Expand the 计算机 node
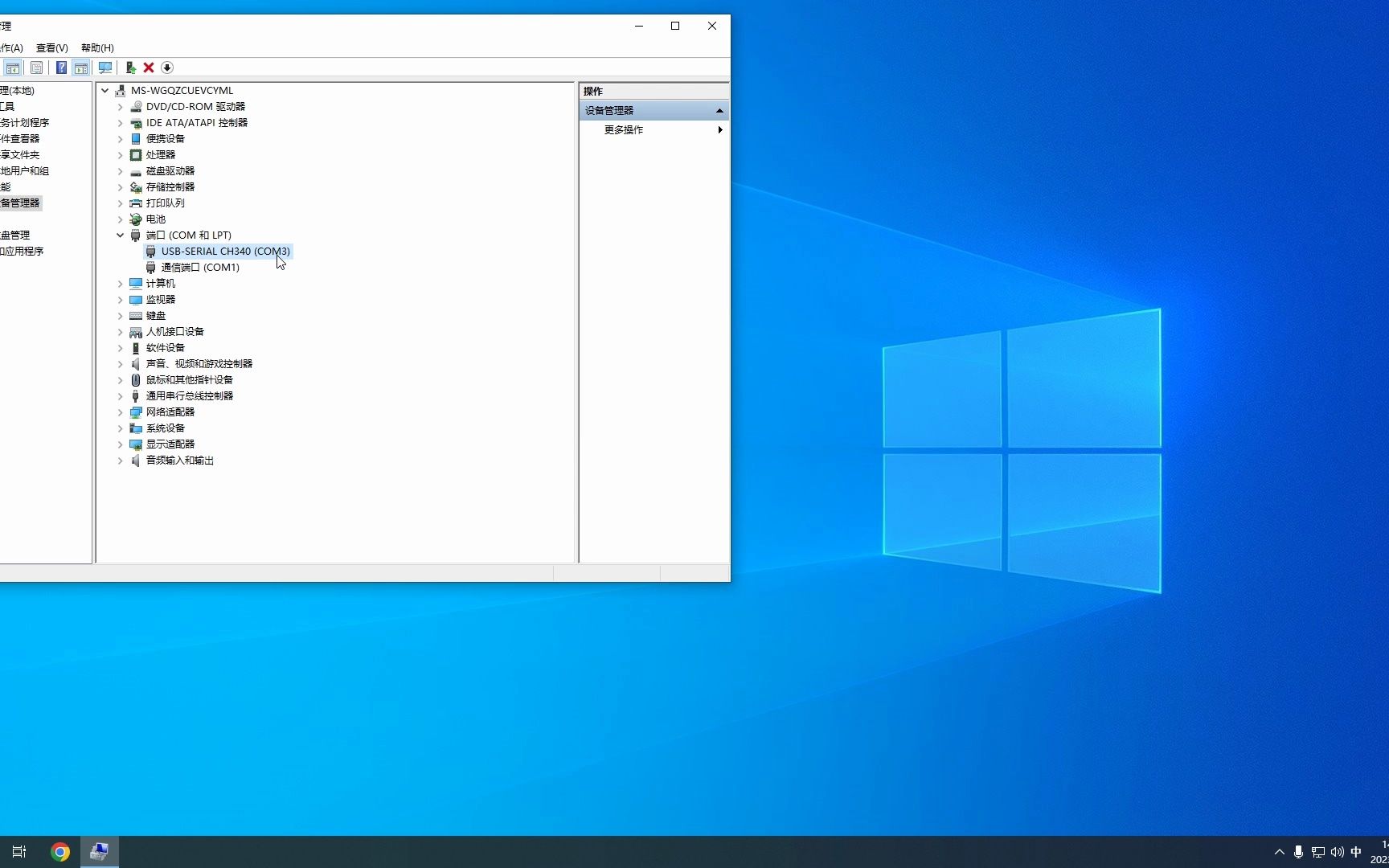 pos(120,283)
